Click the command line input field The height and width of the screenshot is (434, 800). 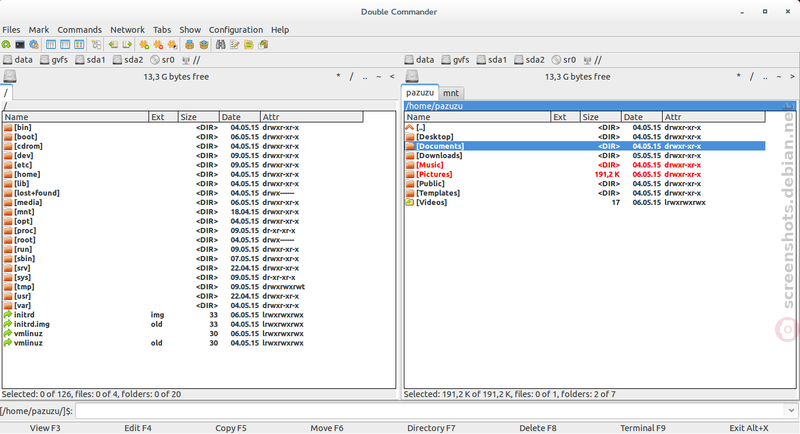click(x=430, y=411)
